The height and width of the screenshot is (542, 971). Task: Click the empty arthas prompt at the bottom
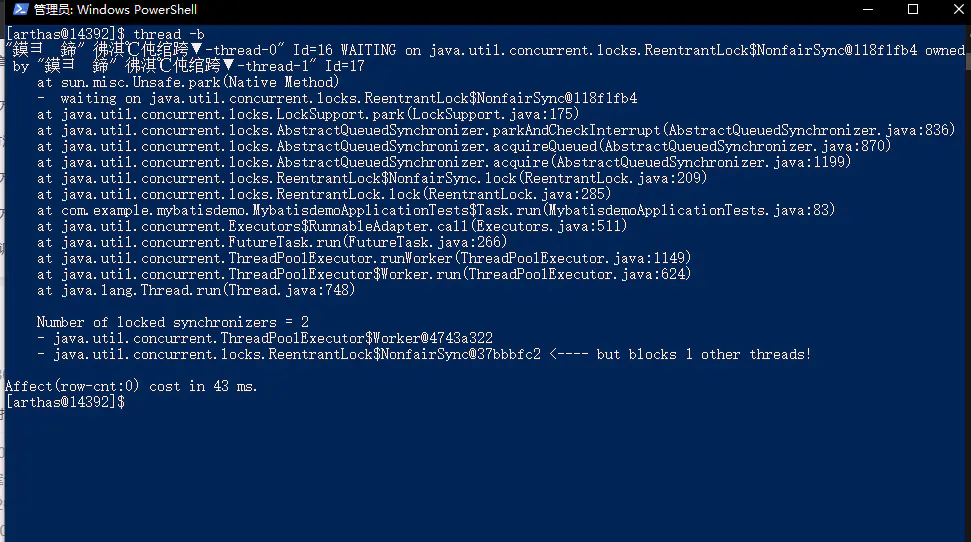(65, 402)
